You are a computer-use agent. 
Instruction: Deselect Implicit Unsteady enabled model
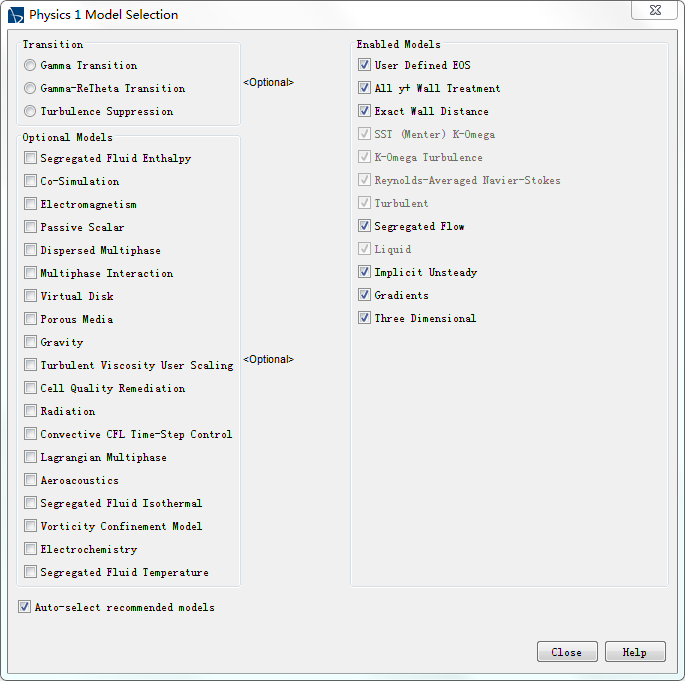point(365,272)
